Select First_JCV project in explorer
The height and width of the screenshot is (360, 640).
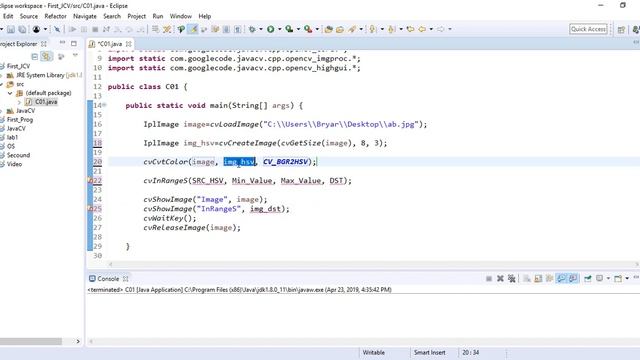point(18,66)
